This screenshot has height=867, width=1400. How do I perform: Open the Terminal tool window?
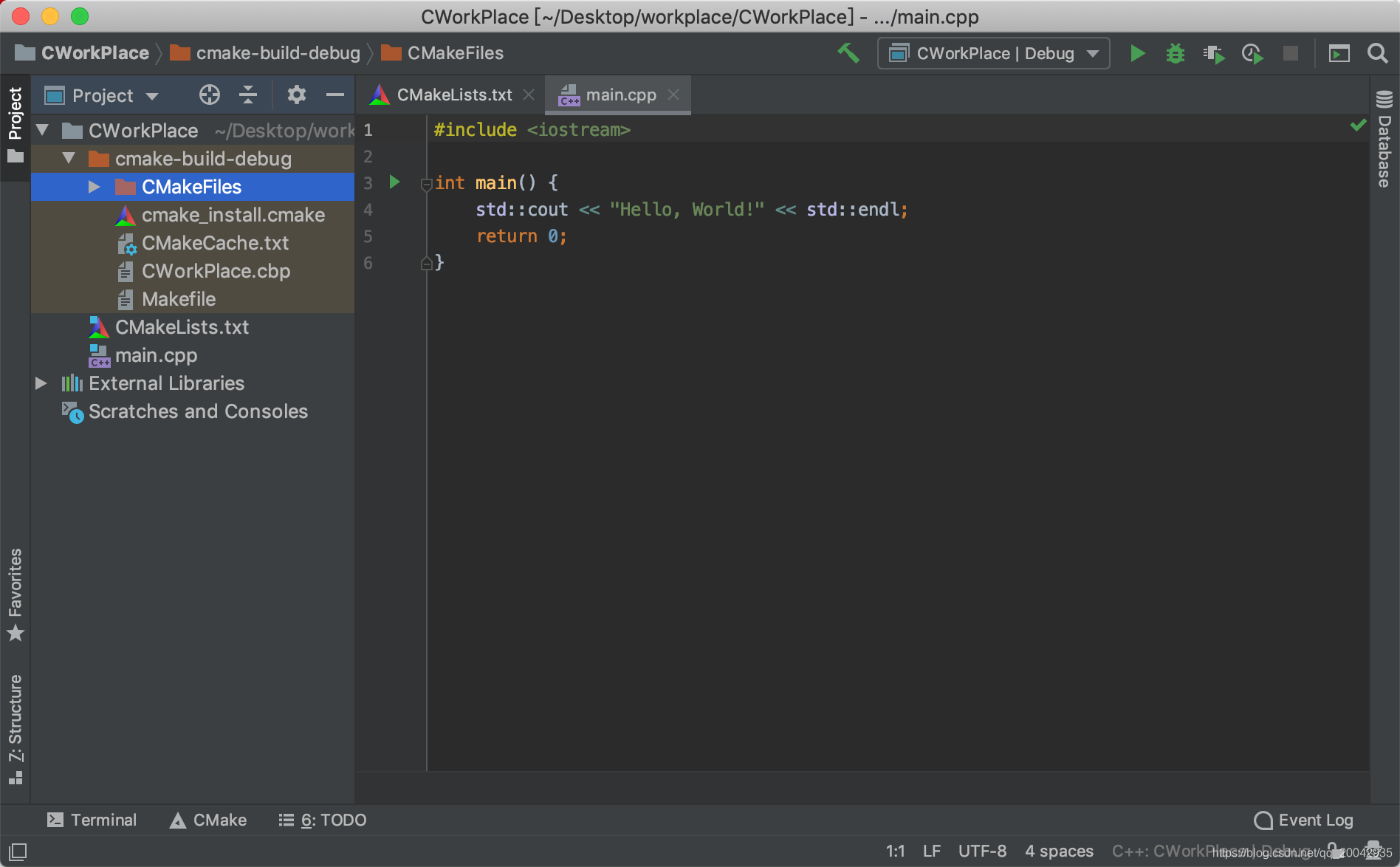pyautogui.click(x=92, y=820)
